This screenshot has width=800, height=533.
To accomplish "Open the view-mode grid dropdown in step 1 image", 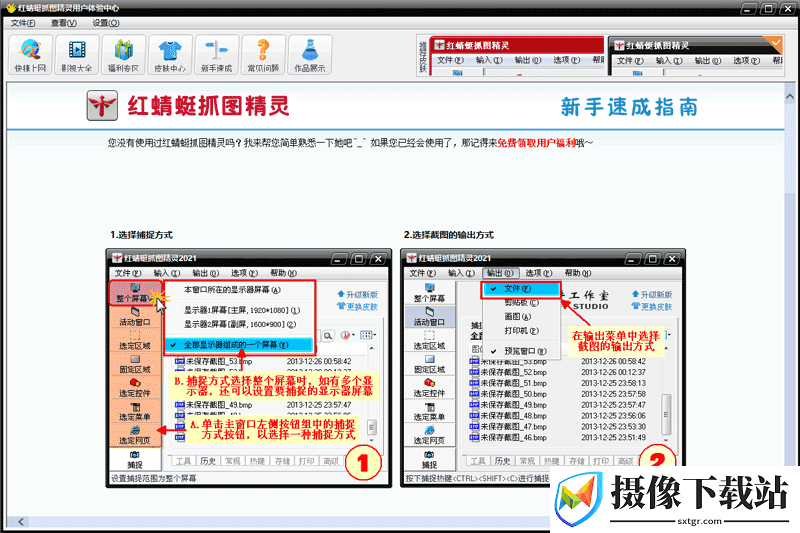I will click(x=368, y=335).
